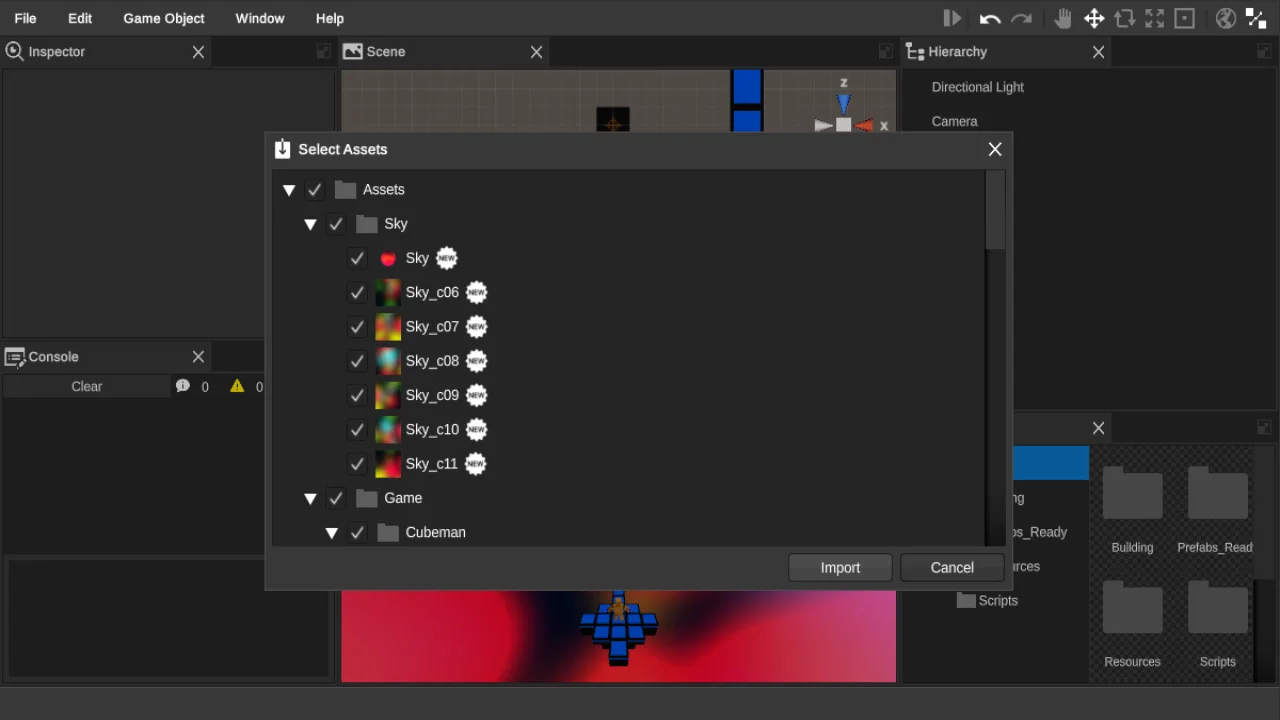The height and width of the screenshot is (720, 1280).
Task: Select the Hand (view) tool
Action: click(1062, 18)
